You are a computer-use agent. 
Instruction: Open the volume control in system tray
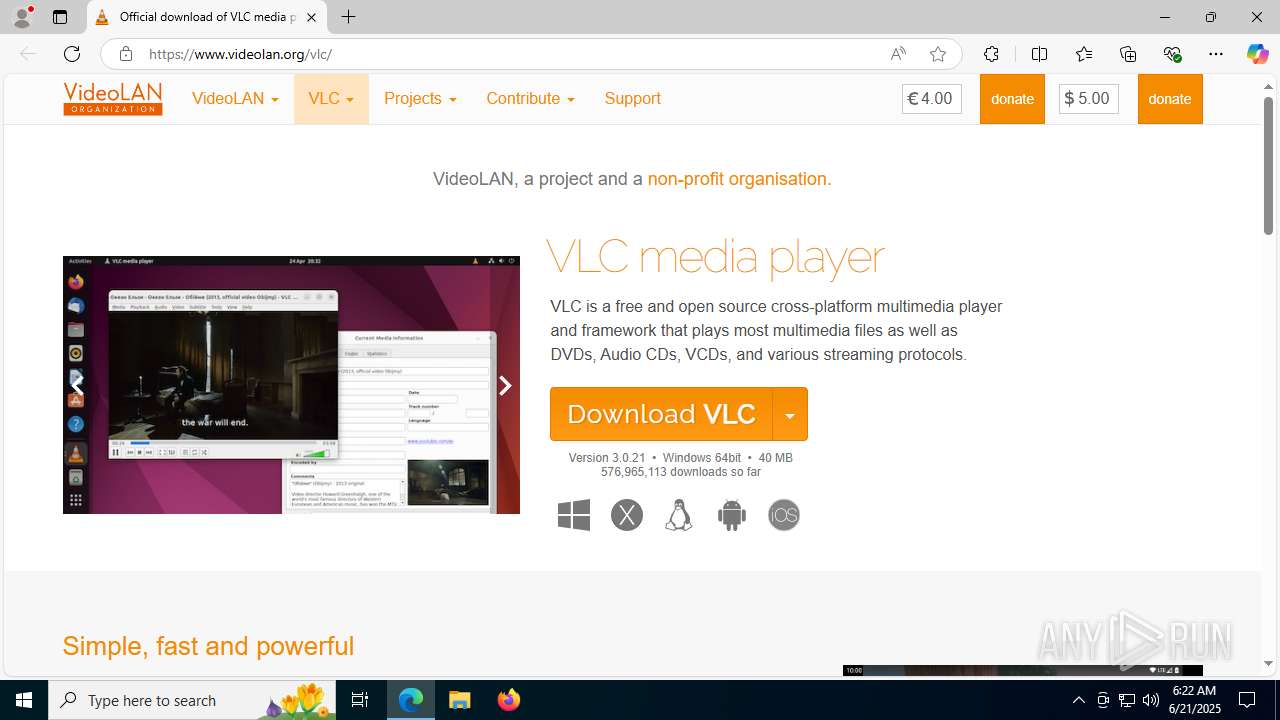coord(1151,700)
